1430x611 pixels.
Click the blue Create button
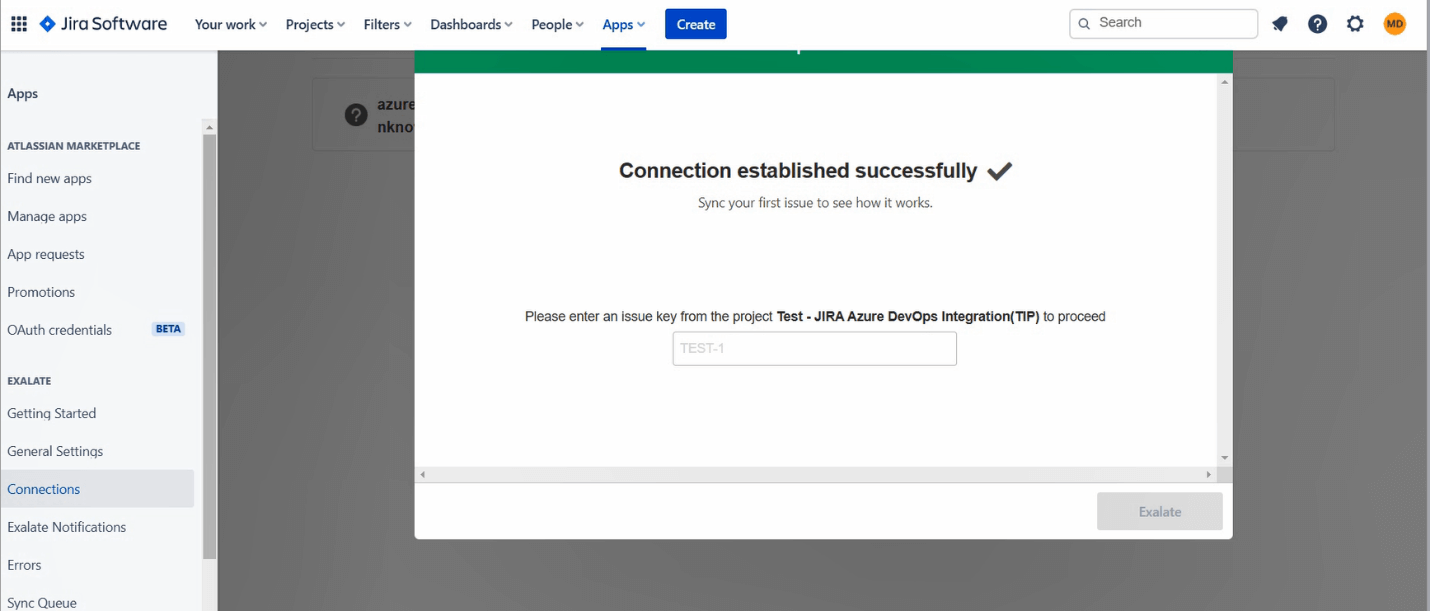coord(696,24)
